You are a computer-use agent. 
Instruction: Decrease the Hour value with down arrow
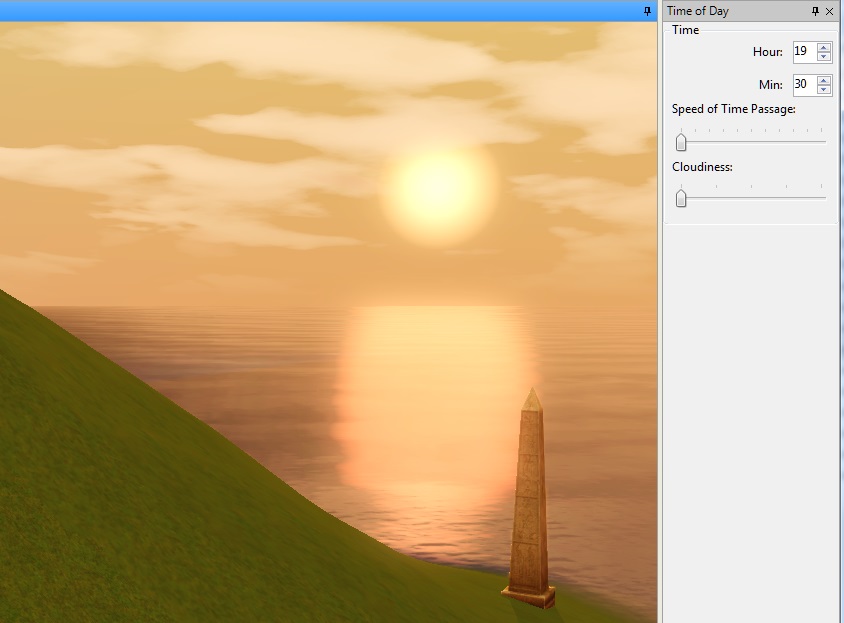point(824,57)
